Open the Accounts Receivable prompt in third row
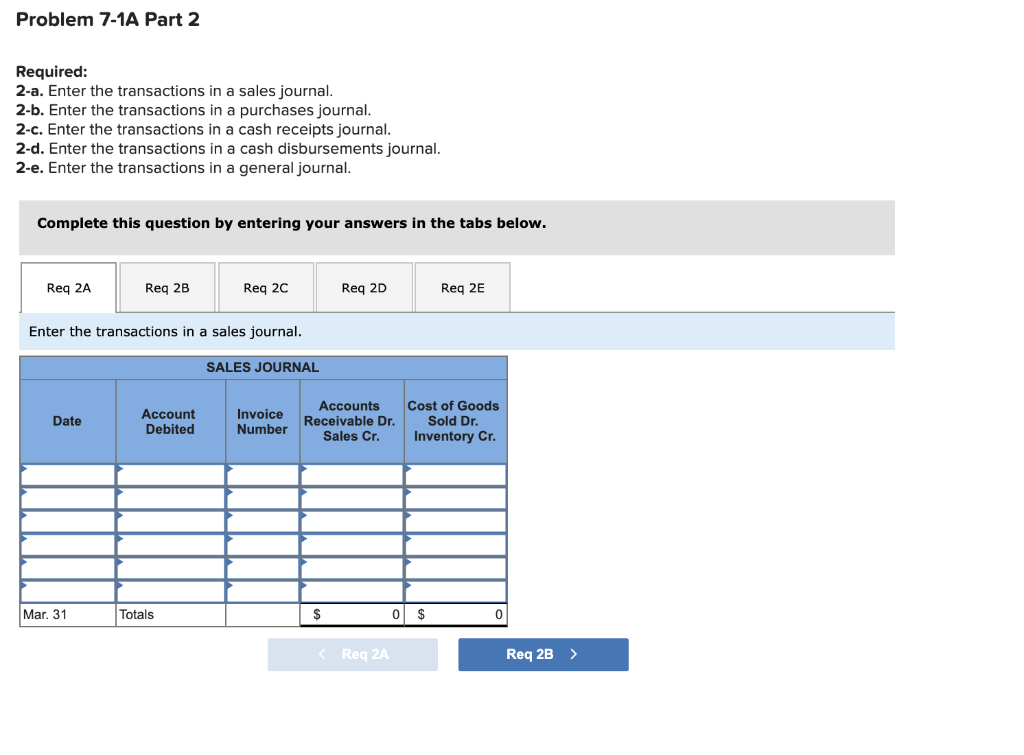1024x755 pixels. (302, 518)
